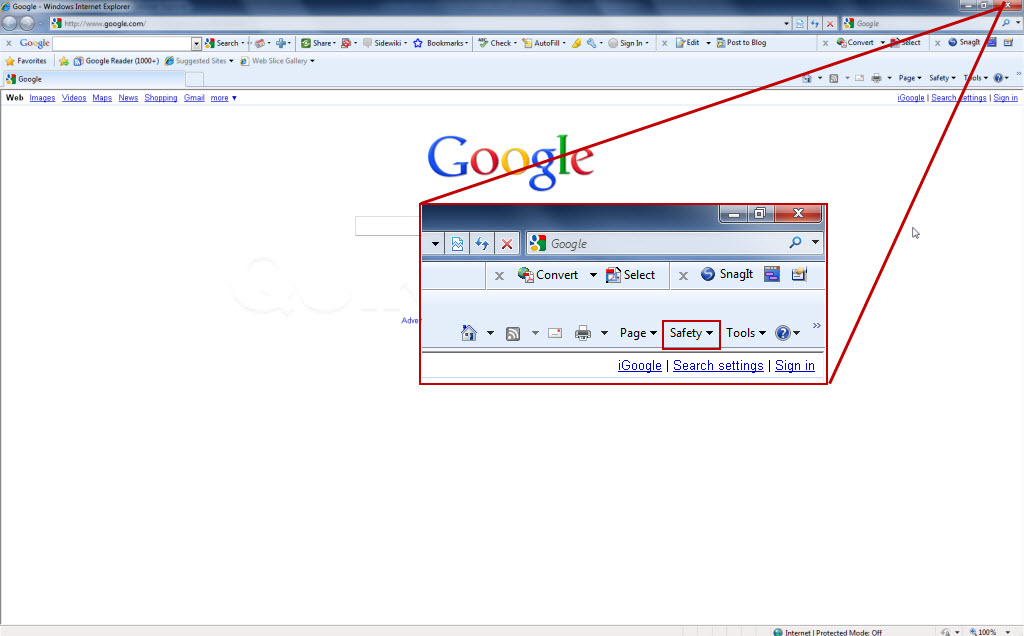Click Sign In on the Google toolbar
Image resolution: width=1024 pixels, height=636 pixels.
tap(625, 43)
